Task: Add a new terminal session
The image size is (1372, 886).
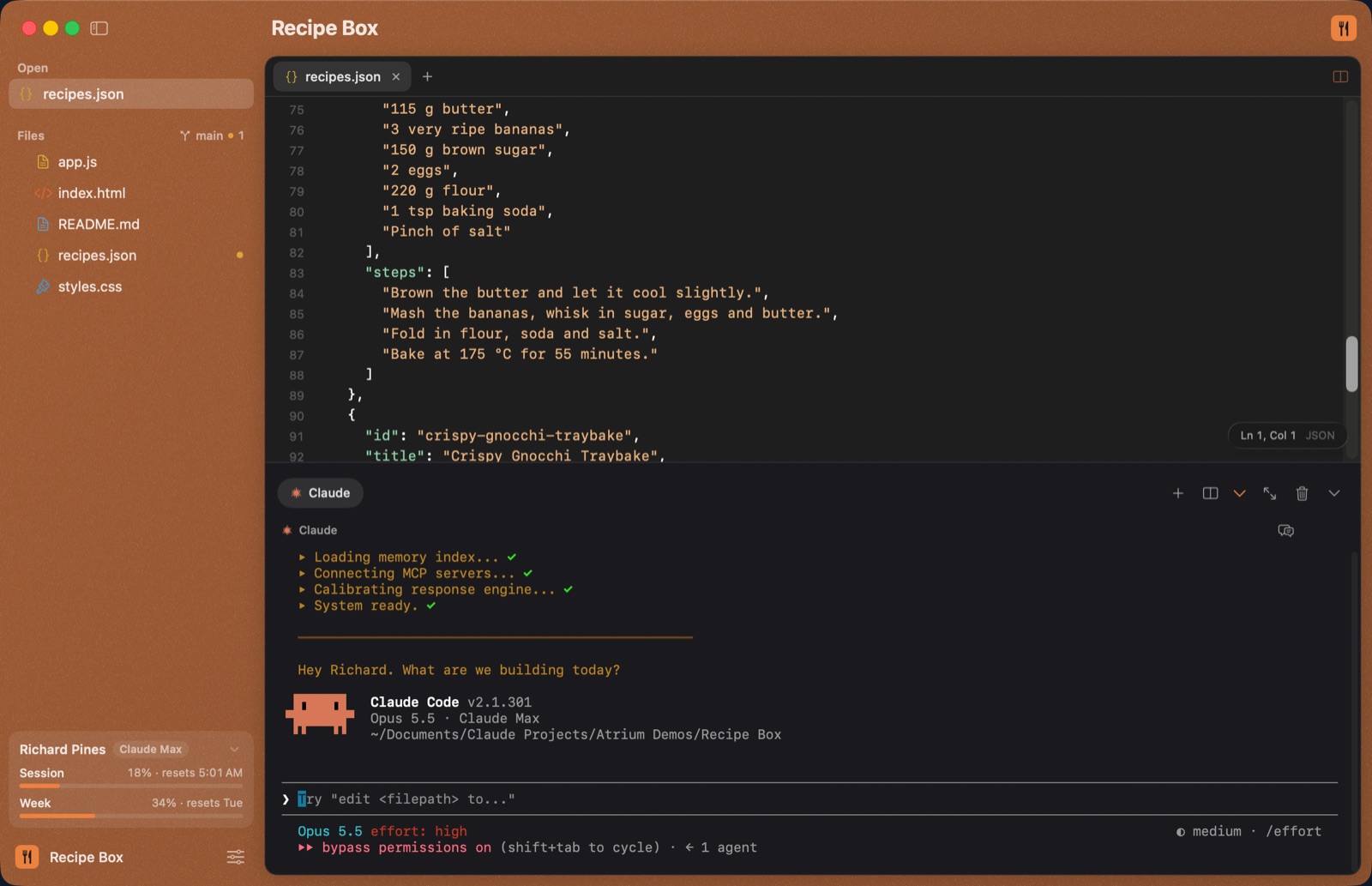Action: (x=1178, y=493)
